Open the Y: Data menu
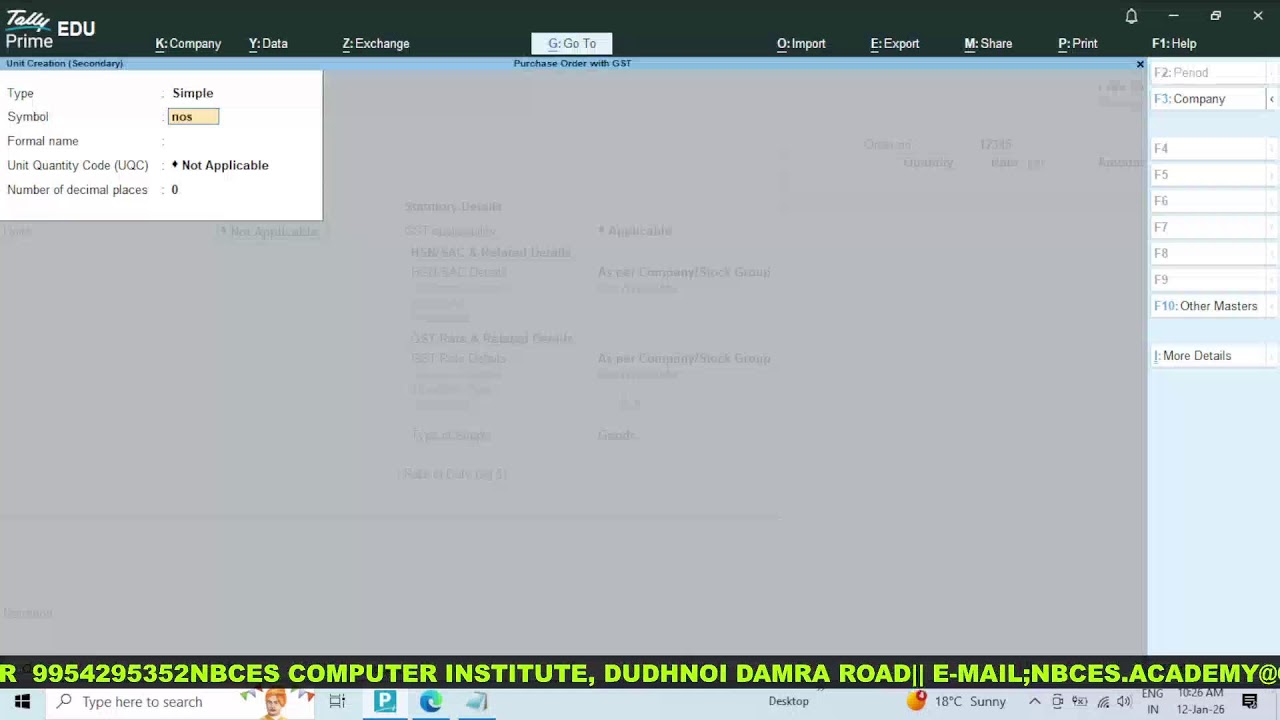The height and width of the screenshot is (720, 1280). [268, 43]
